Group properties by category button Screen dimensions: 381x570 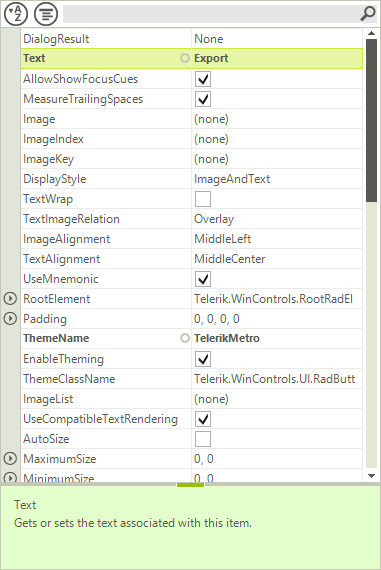(46, 13)
